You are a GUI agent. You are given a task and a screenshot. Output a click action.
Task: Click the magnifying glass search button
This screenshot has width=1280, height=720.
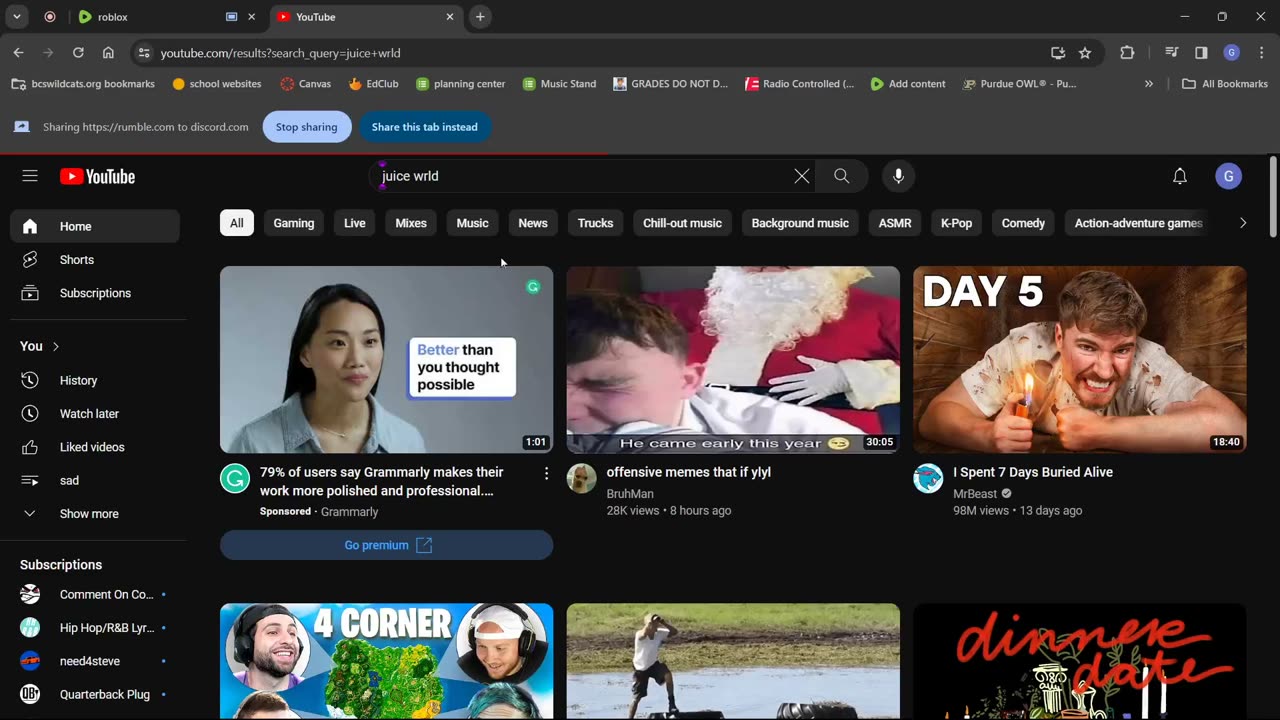point(842,176)
